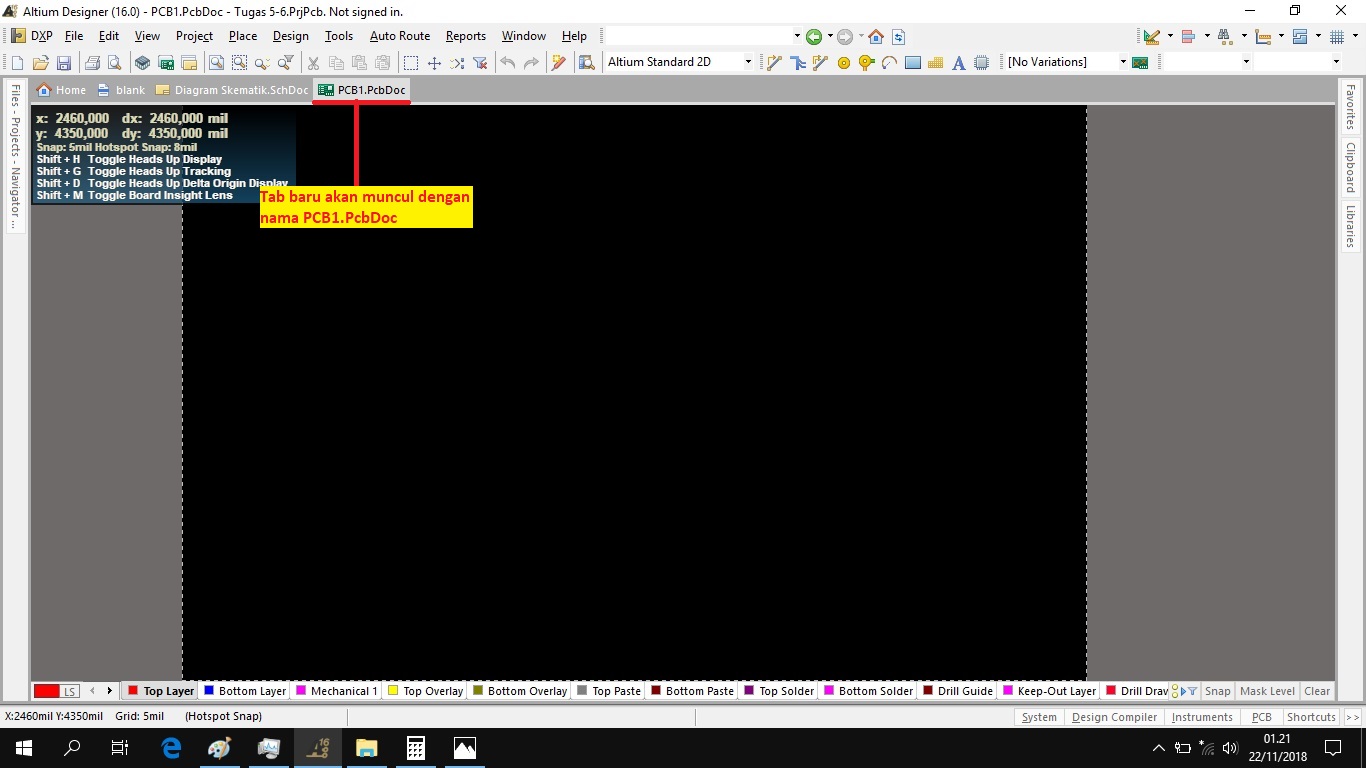Screen dimensions: 1366x768
Task: Click the Mask Level button
Action: click(1267, 691)
